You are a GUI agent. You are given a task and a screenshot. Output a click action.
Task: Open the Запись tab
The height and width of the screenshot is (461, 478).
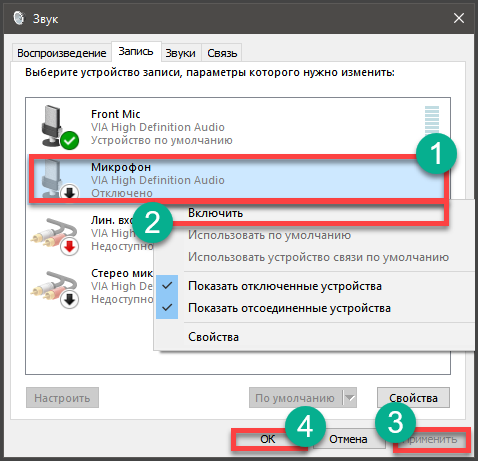(x=136, y=51)
